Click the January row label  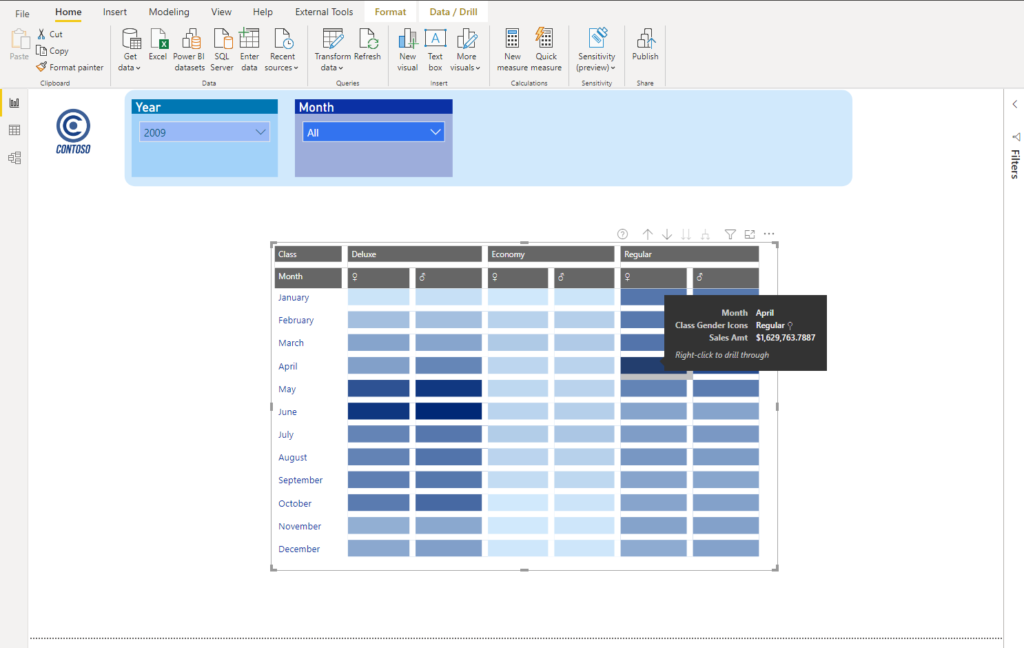pyautogui.click(x=293, y=297)
